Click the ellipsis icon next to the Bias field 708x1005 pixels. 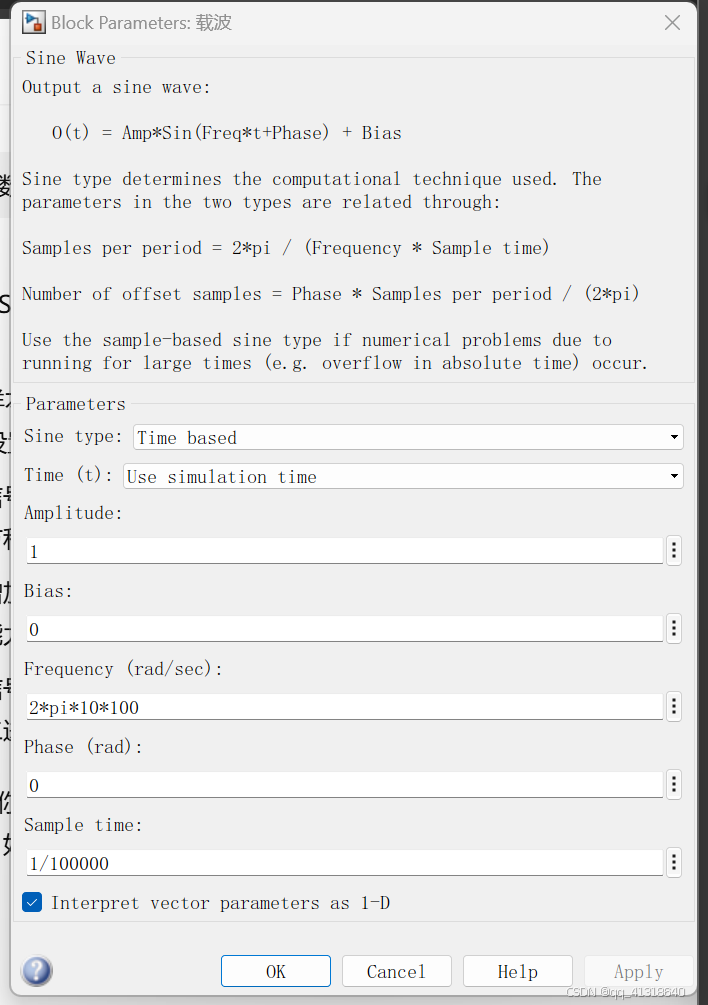coord(673,628)
